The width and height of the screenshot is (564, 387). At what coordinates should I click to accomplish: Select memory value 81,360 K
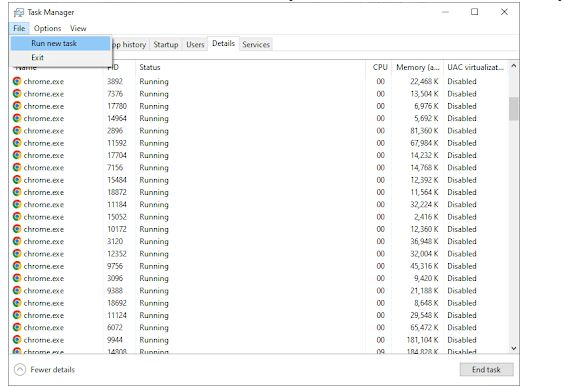point(424,131)
